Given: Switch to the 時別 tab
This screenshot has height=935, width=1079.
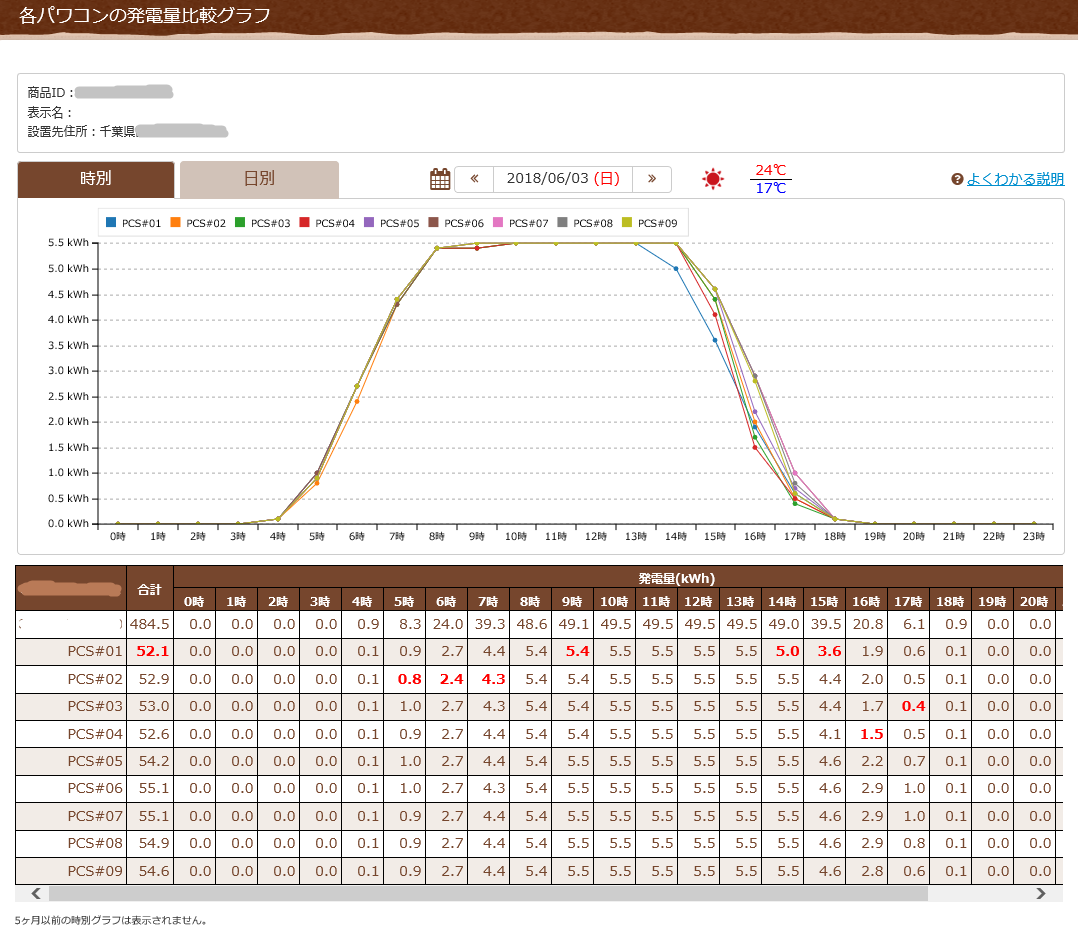Looking at the screenshot, I should tap(96, 179).
